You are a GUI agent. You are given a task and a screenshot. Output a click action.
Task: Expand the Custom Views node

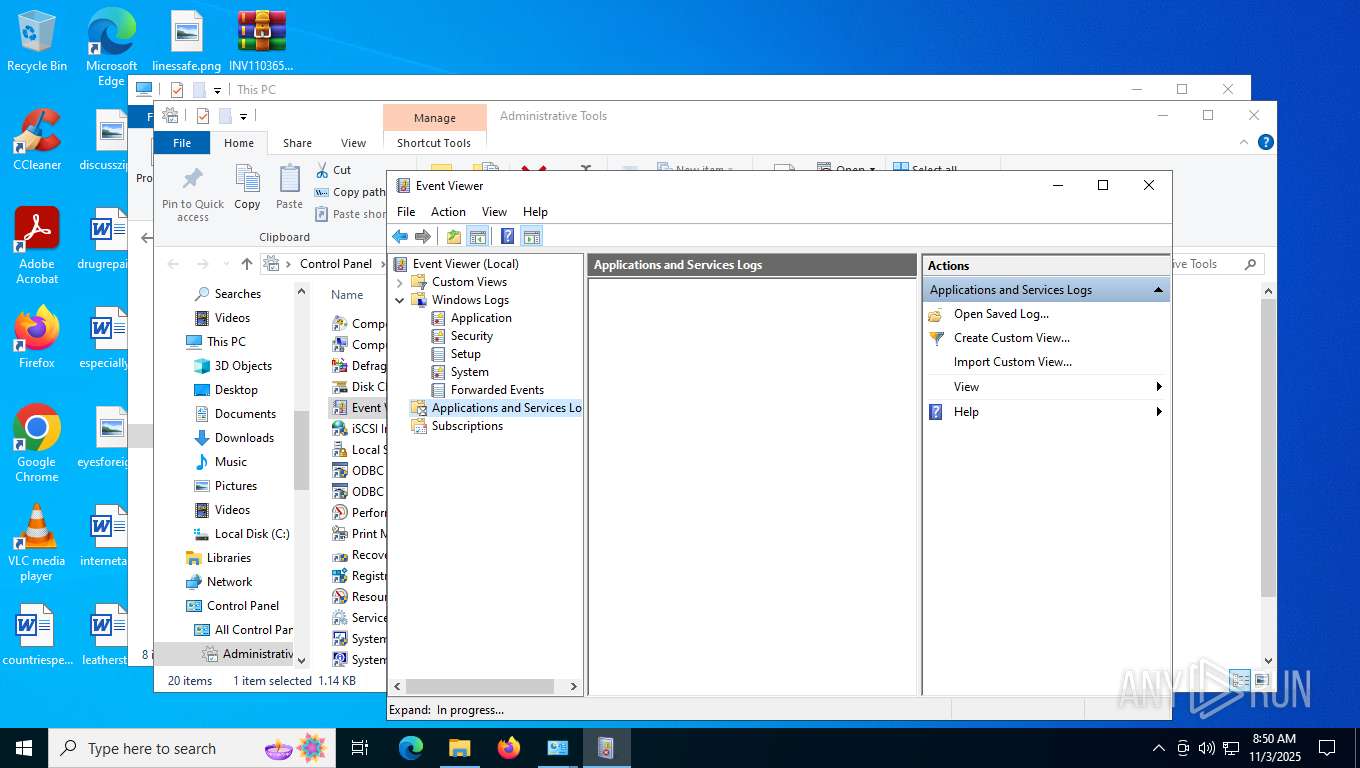click(x=400, y=282)
